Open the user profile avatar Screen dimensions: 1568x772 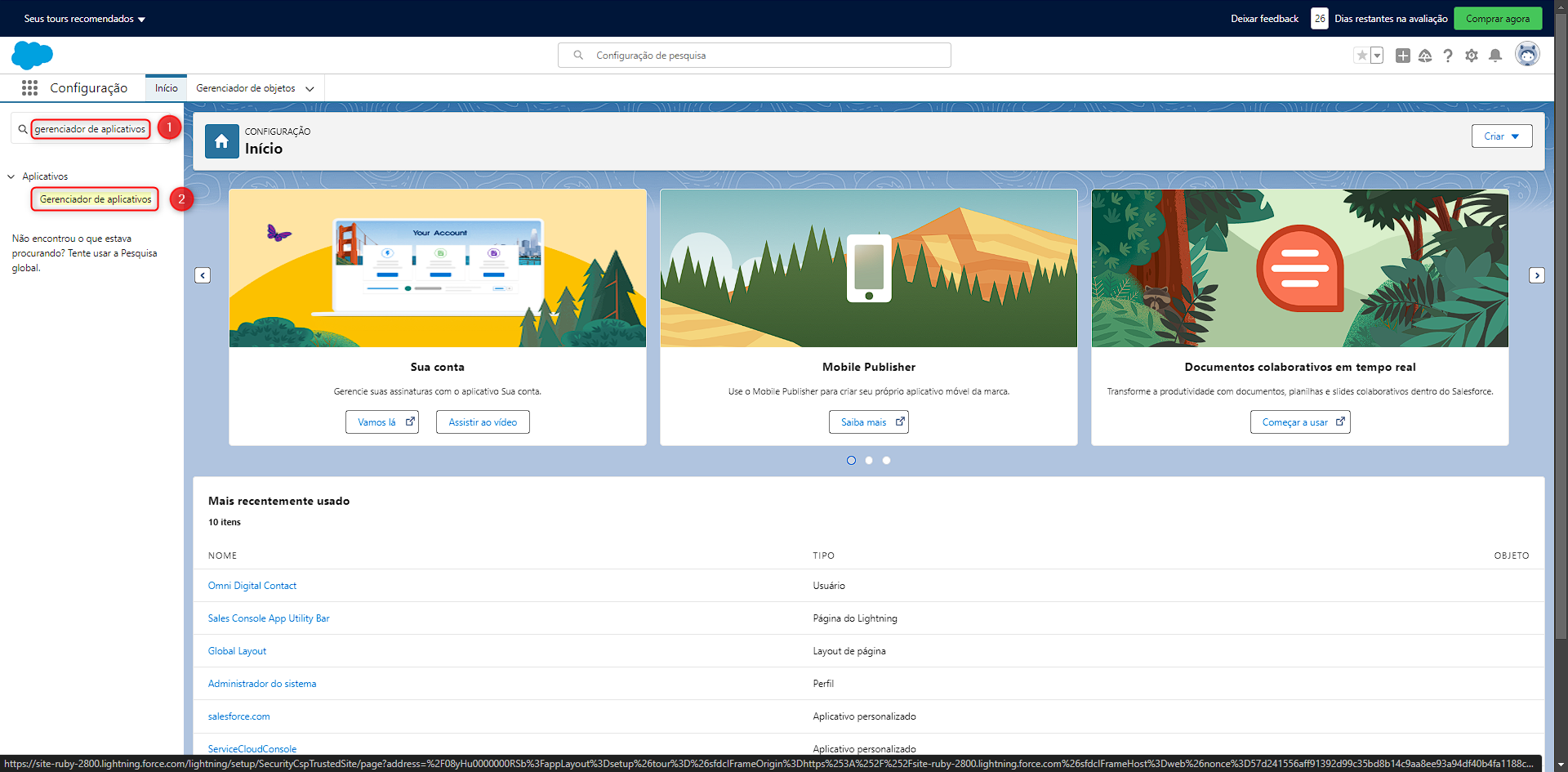click(1527, 55)
